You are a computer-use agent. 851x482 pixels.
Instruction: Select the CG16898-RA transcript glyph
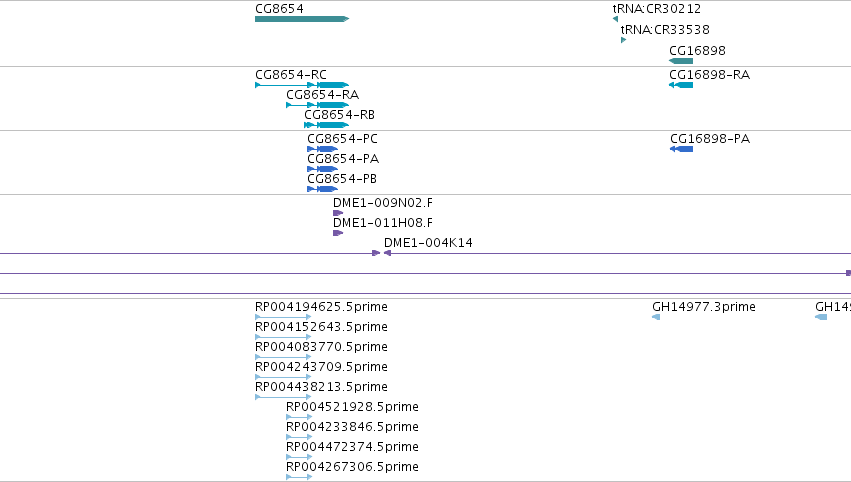681,85
